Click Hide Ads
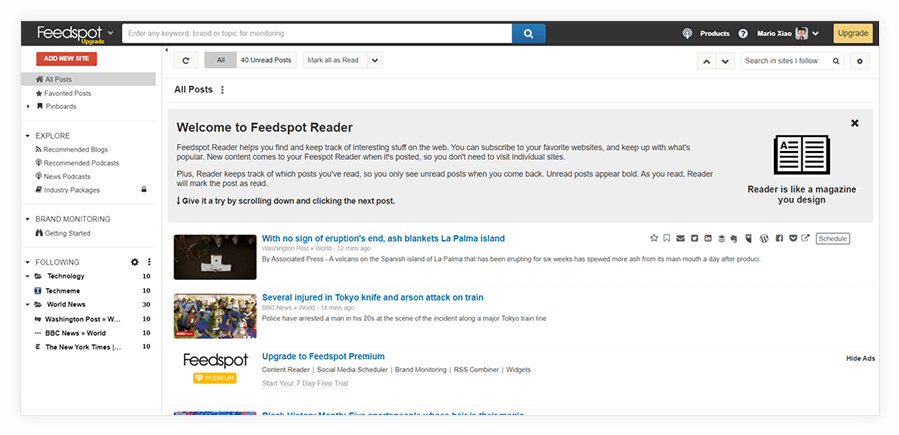 [861, 358]
